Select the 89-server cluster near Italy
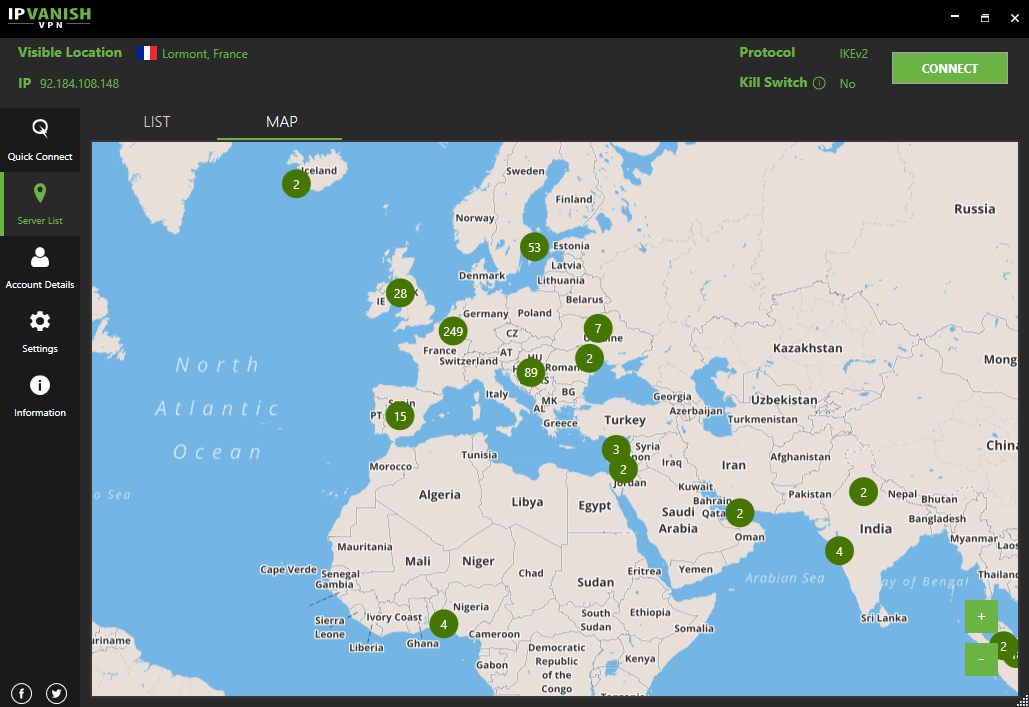This screenshot has width=1029, height=707. (531, 373)
